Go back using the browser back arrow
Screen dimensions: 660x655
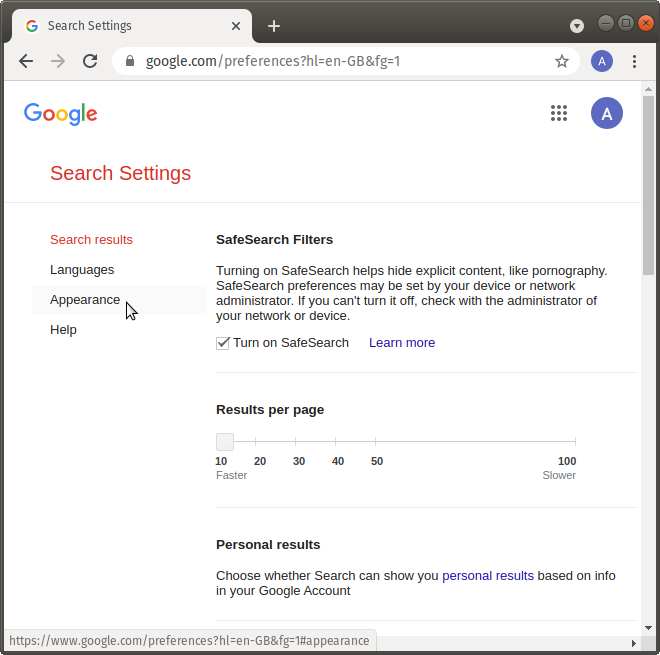(x=26, y=61)
